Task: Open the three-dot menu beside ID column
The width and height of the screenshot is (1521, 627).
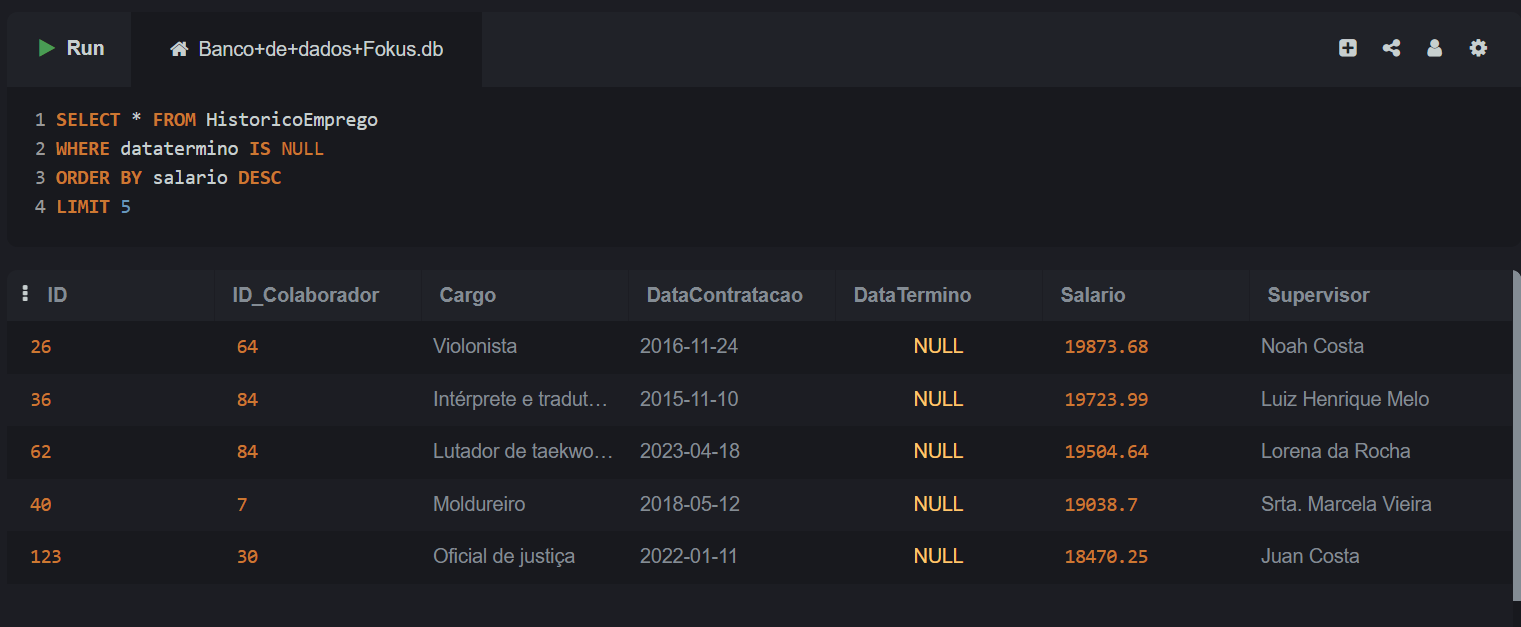Action: click(25, 294)
